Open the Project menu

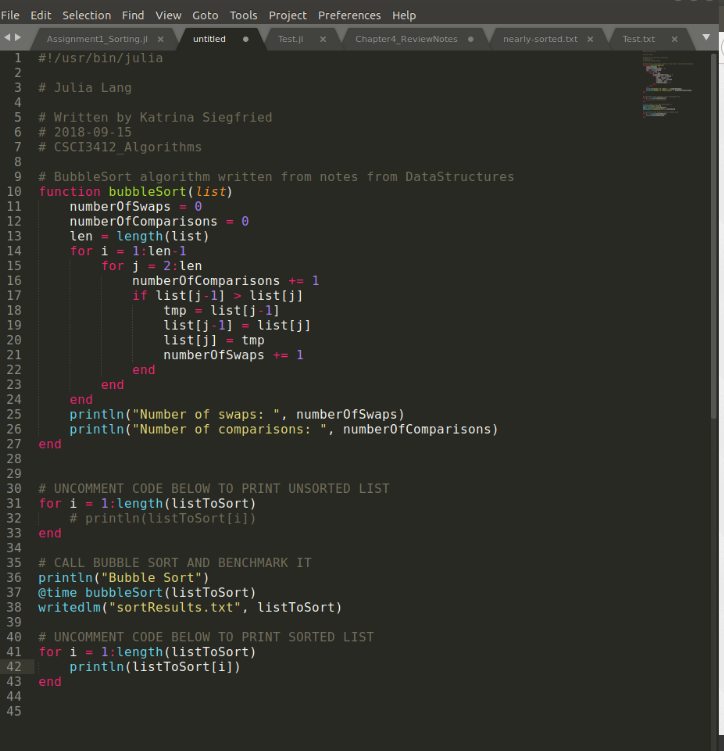287,15
